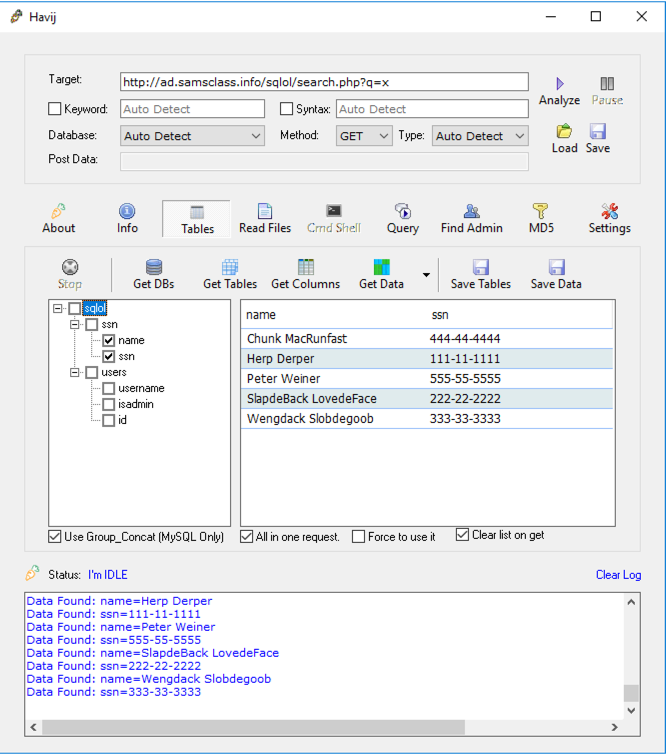Open the Method GET dropdown
Screen dimensions: 666x755
(x=364, y=136)
